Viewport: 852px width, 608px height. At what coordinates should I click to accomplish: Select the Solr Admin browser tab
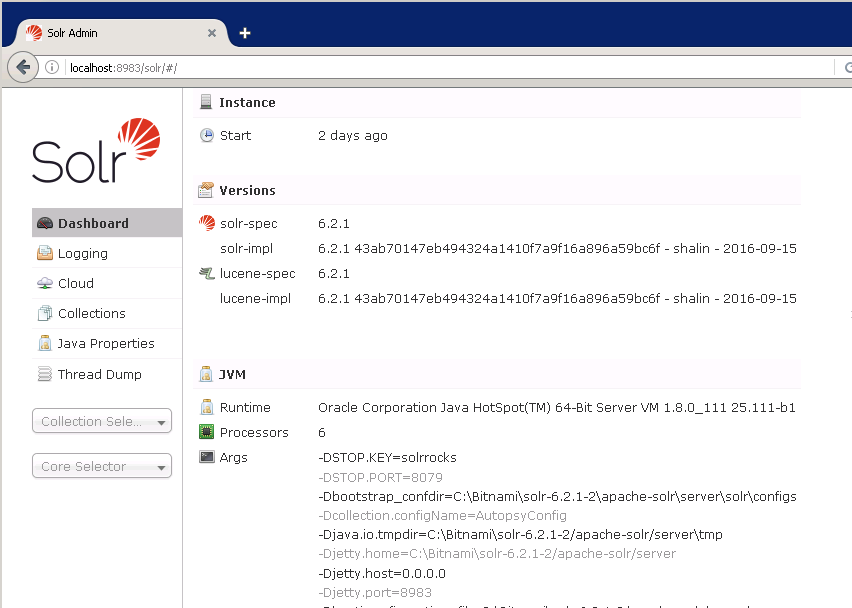pos(122,33)
